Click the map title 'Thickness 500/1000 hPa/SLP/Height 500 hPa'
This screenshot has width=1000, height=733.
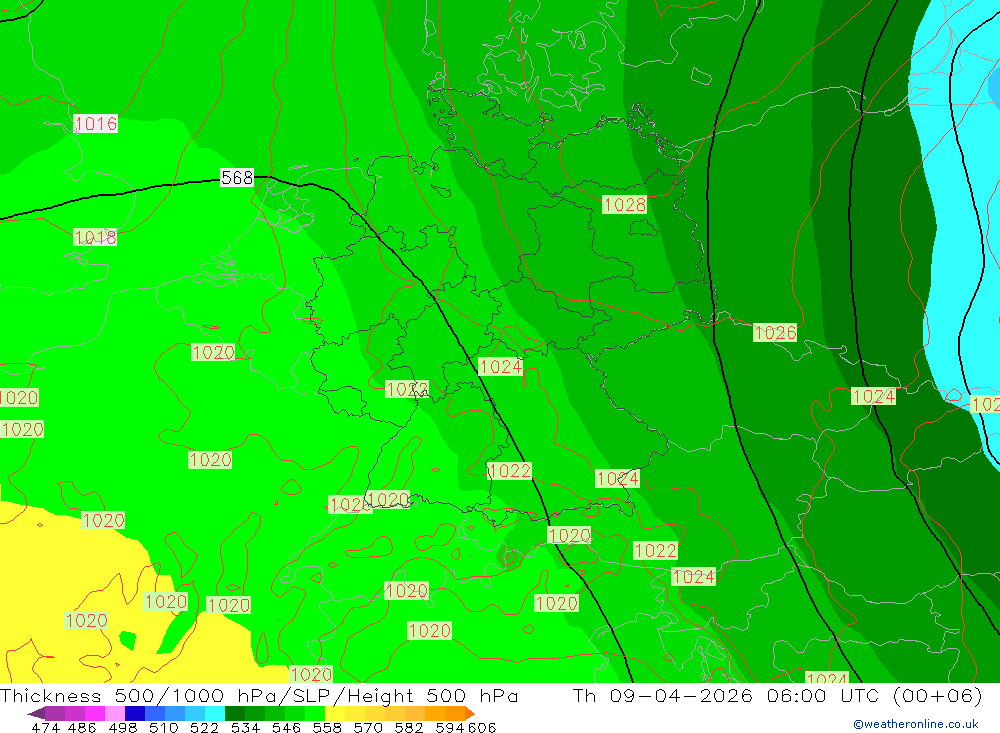pyautogui.click(x=259, y=695)
